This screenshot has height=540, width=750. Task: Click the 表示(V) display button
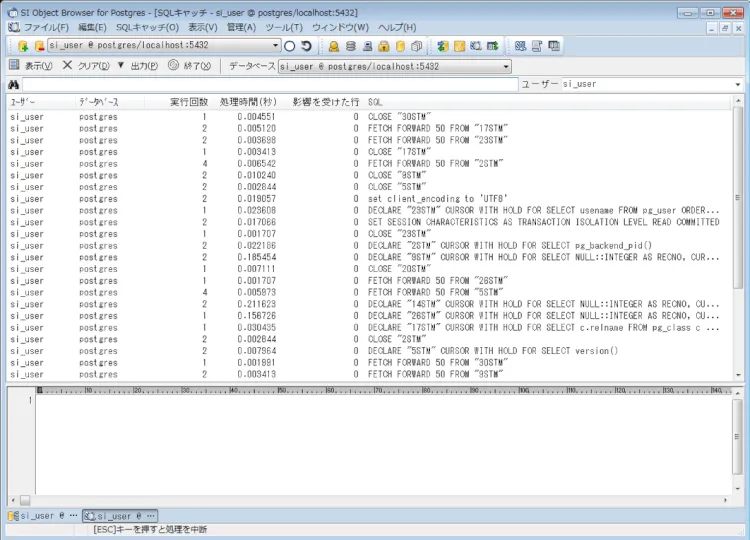coord(31,66)
